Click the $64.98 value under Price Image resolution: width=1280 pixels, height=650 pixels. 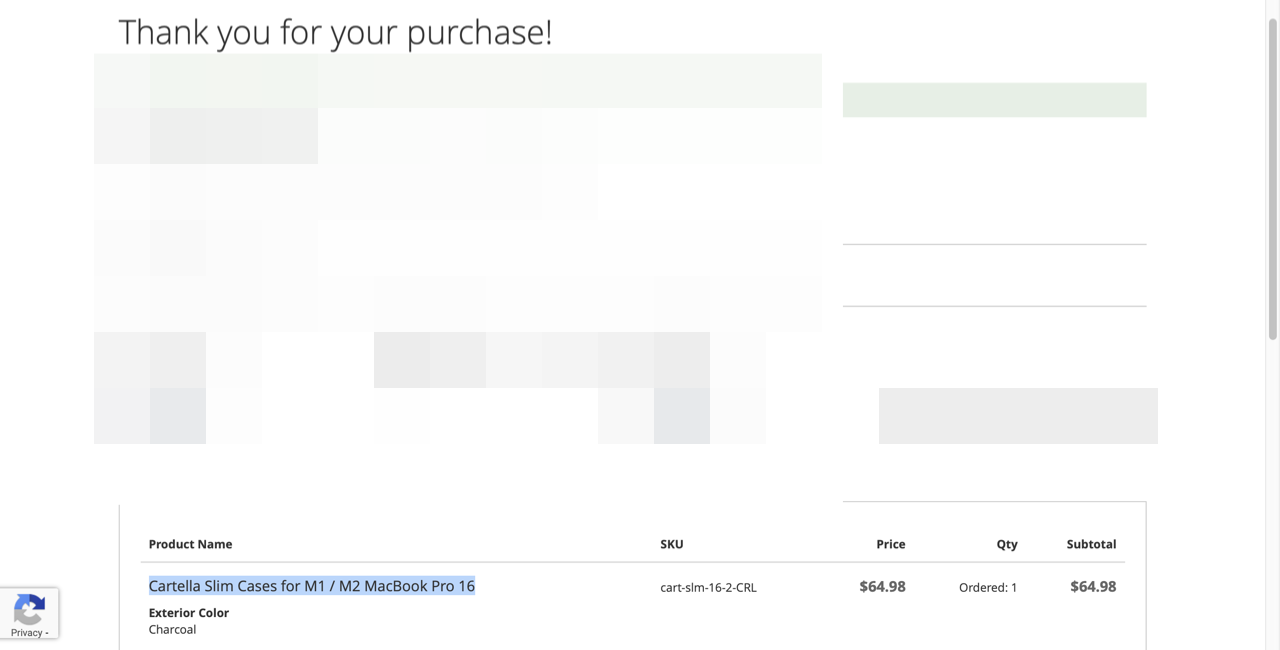click(882, 586)
